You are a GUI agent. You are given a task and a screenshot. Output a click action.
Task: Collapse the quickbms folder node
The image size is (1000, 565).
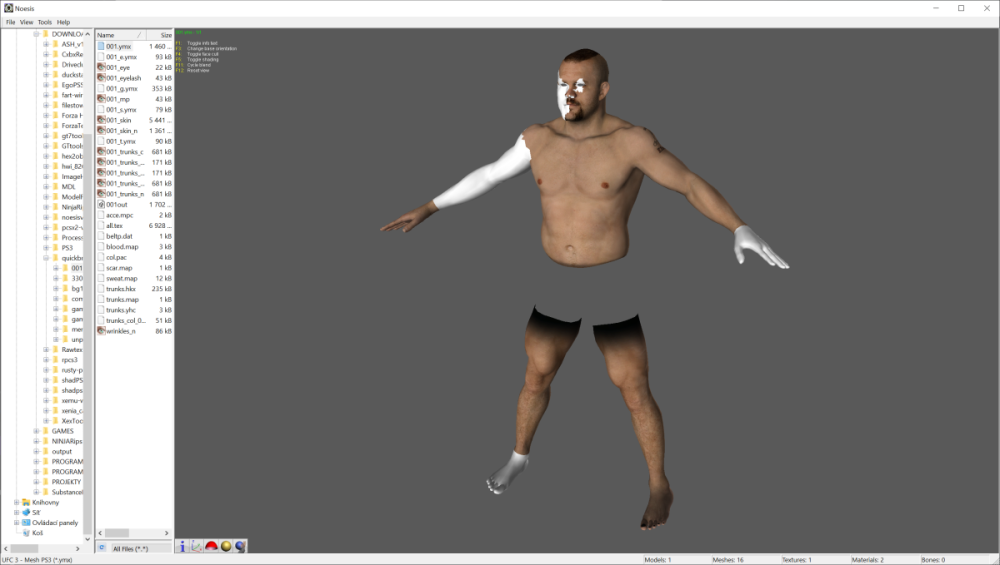[47, 258]
